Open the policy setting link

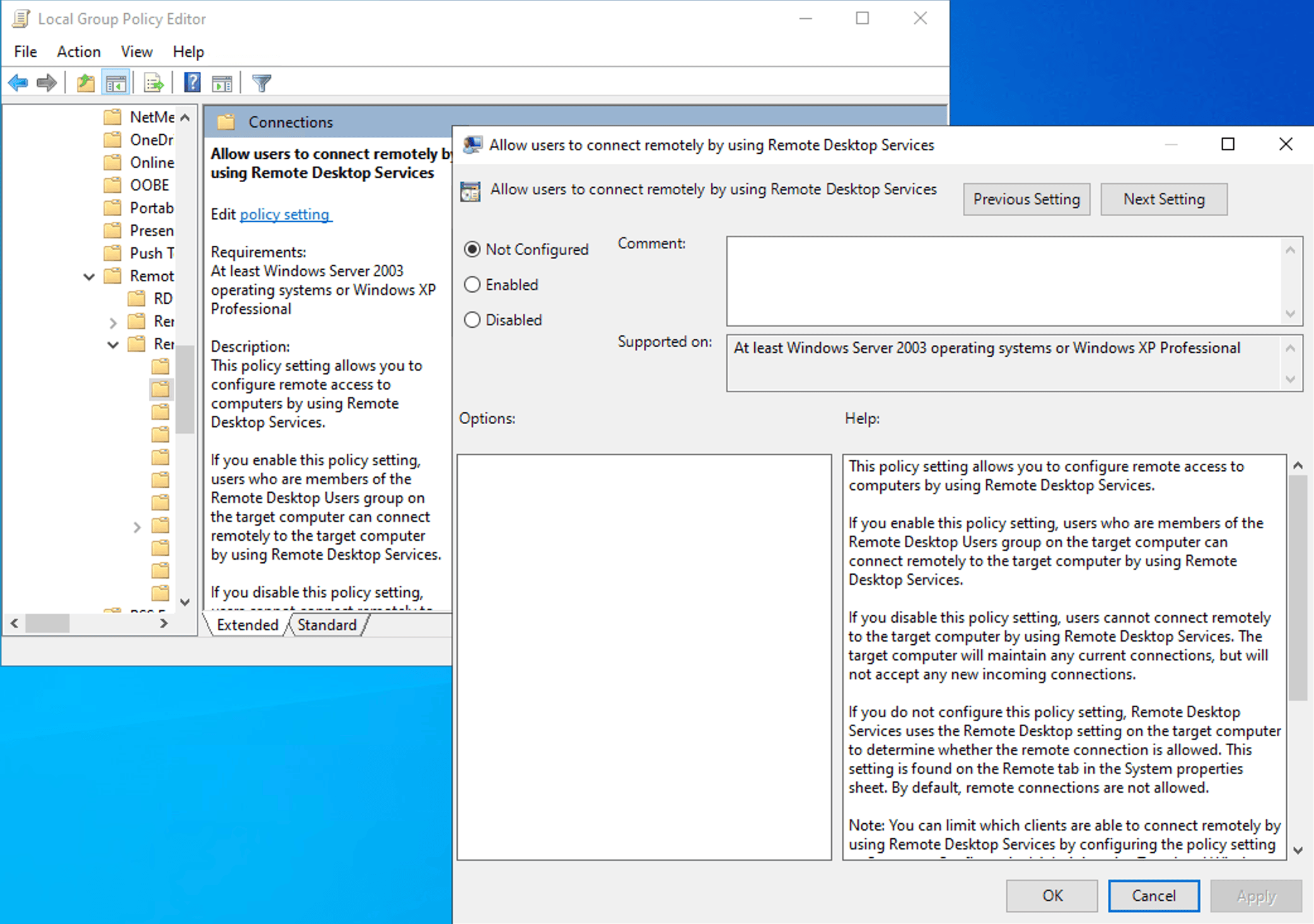pyautogui.click(x=285, y=214)
